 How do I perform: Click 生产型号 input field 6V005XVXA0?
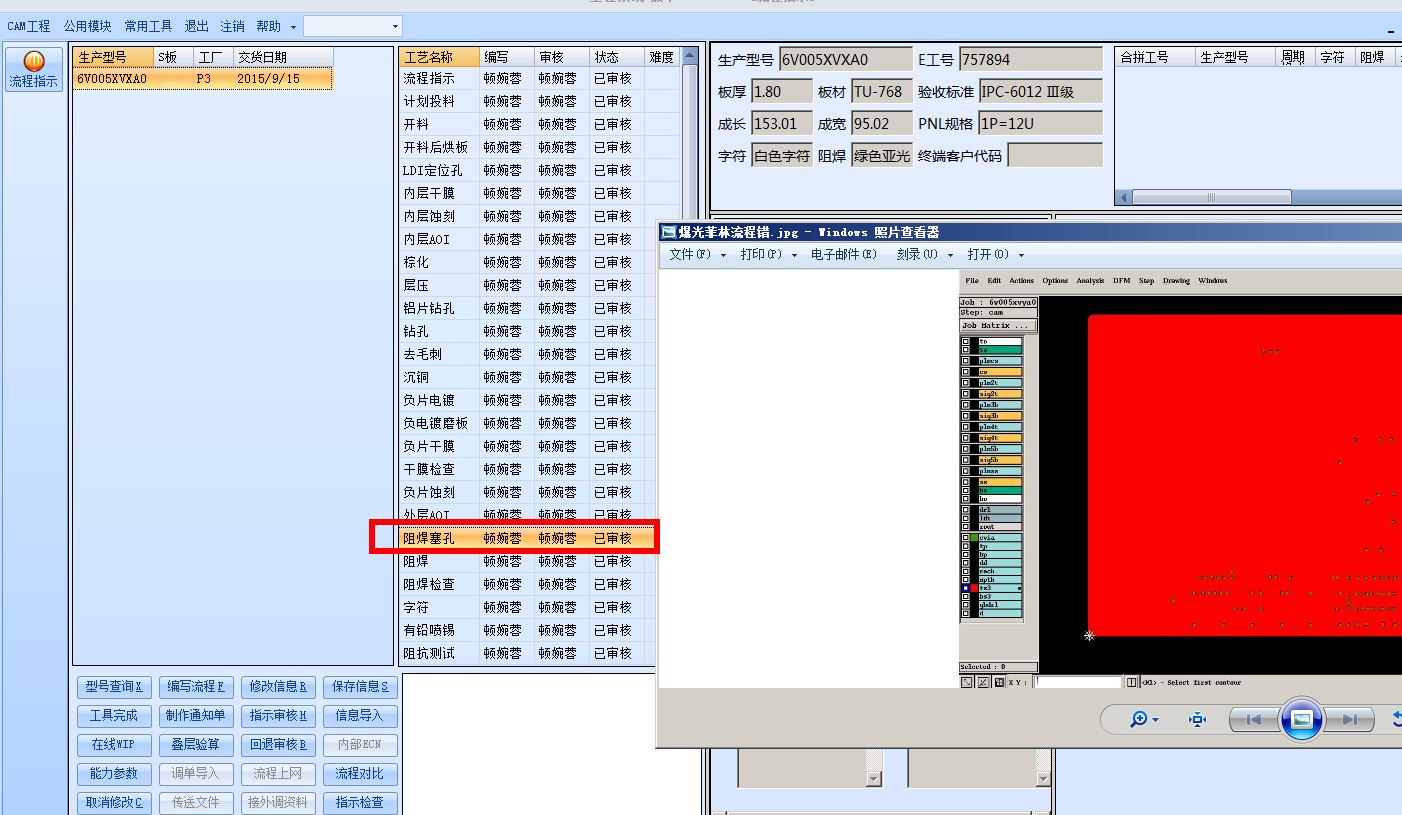tap(845, 59)
